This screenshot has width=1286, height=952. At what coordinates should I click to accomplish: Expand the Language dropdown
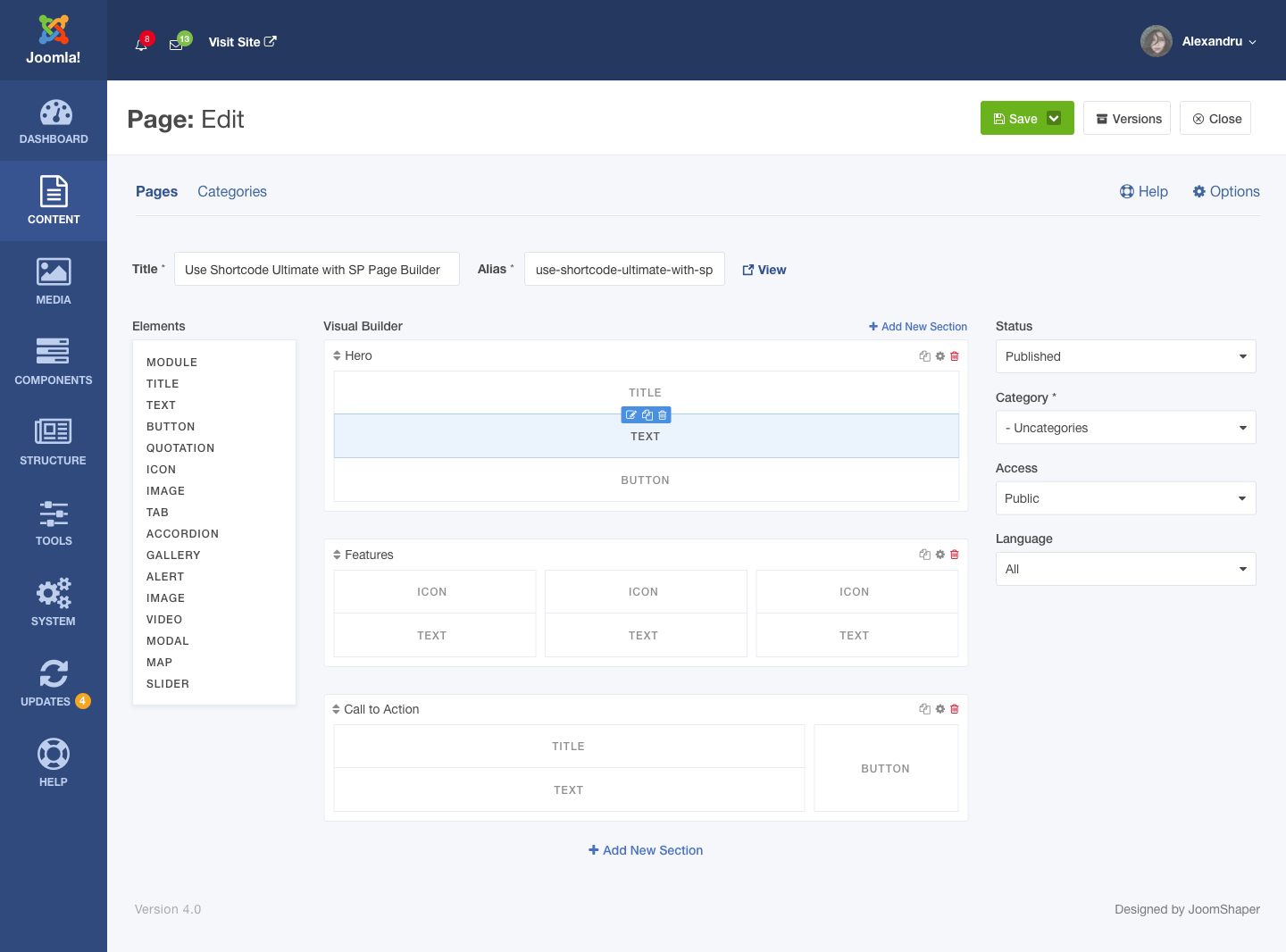[x=1125, y=569]
